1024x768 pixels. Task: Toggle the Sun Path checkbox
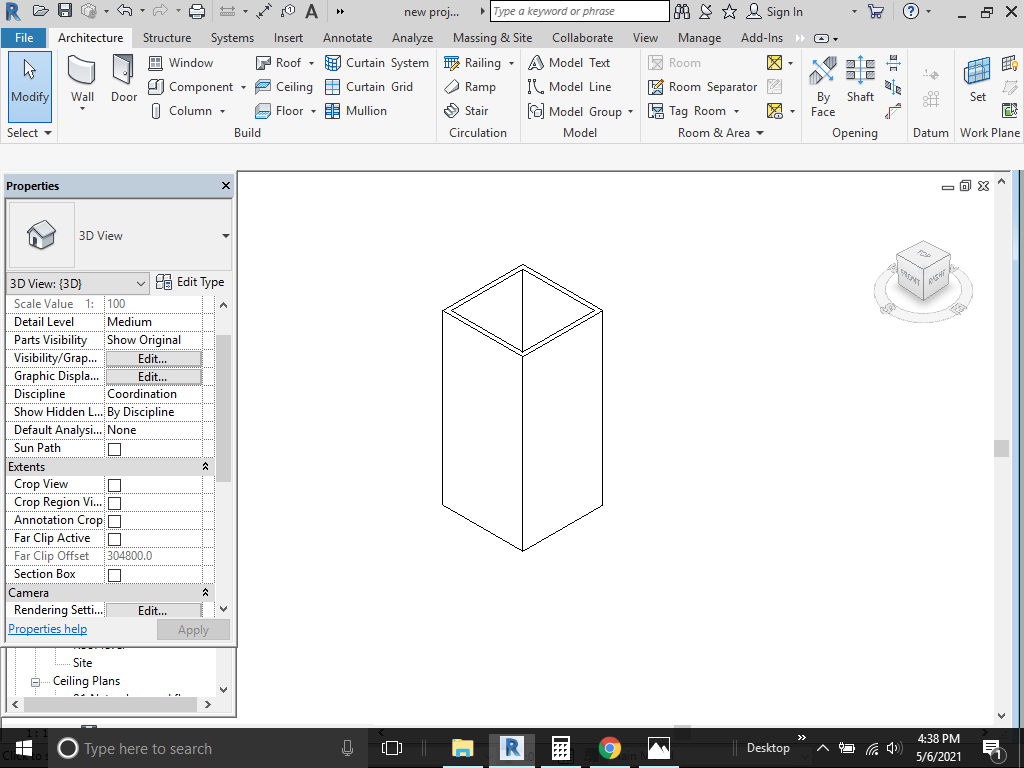coord(114,449)
